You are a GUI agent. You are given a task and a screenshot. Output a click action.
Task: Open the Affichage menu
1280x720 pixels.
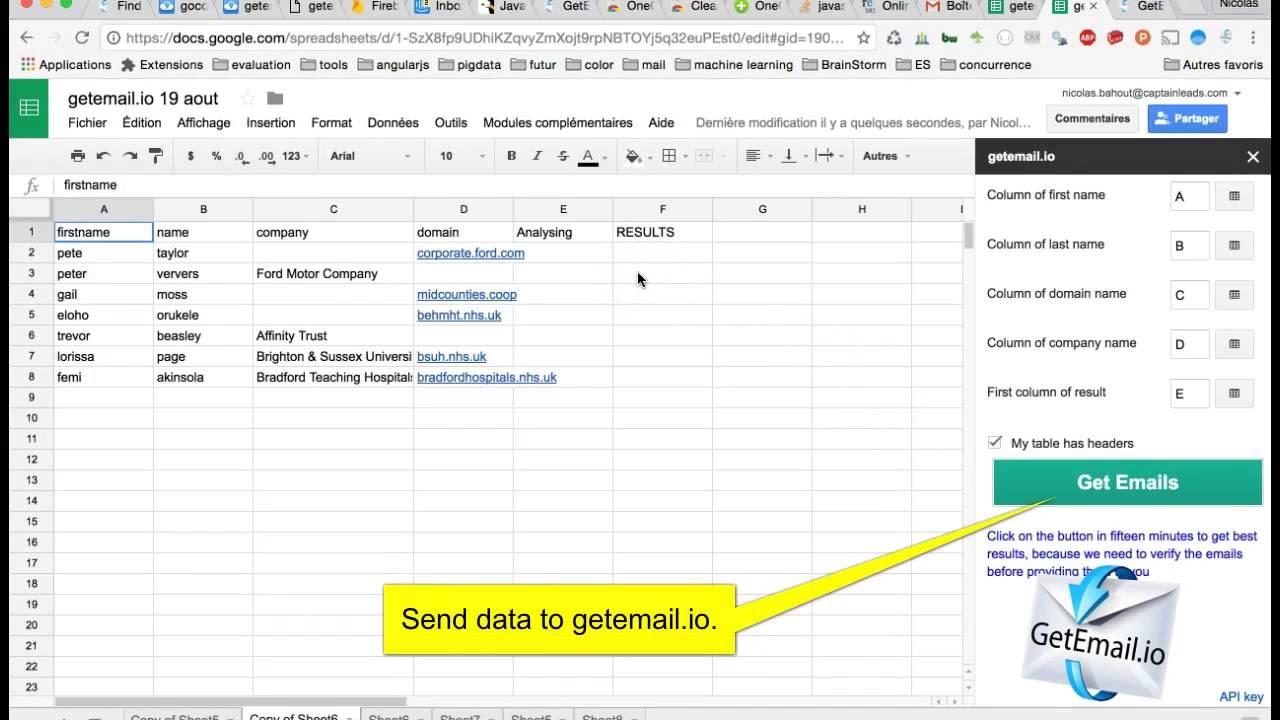point(203,123)
